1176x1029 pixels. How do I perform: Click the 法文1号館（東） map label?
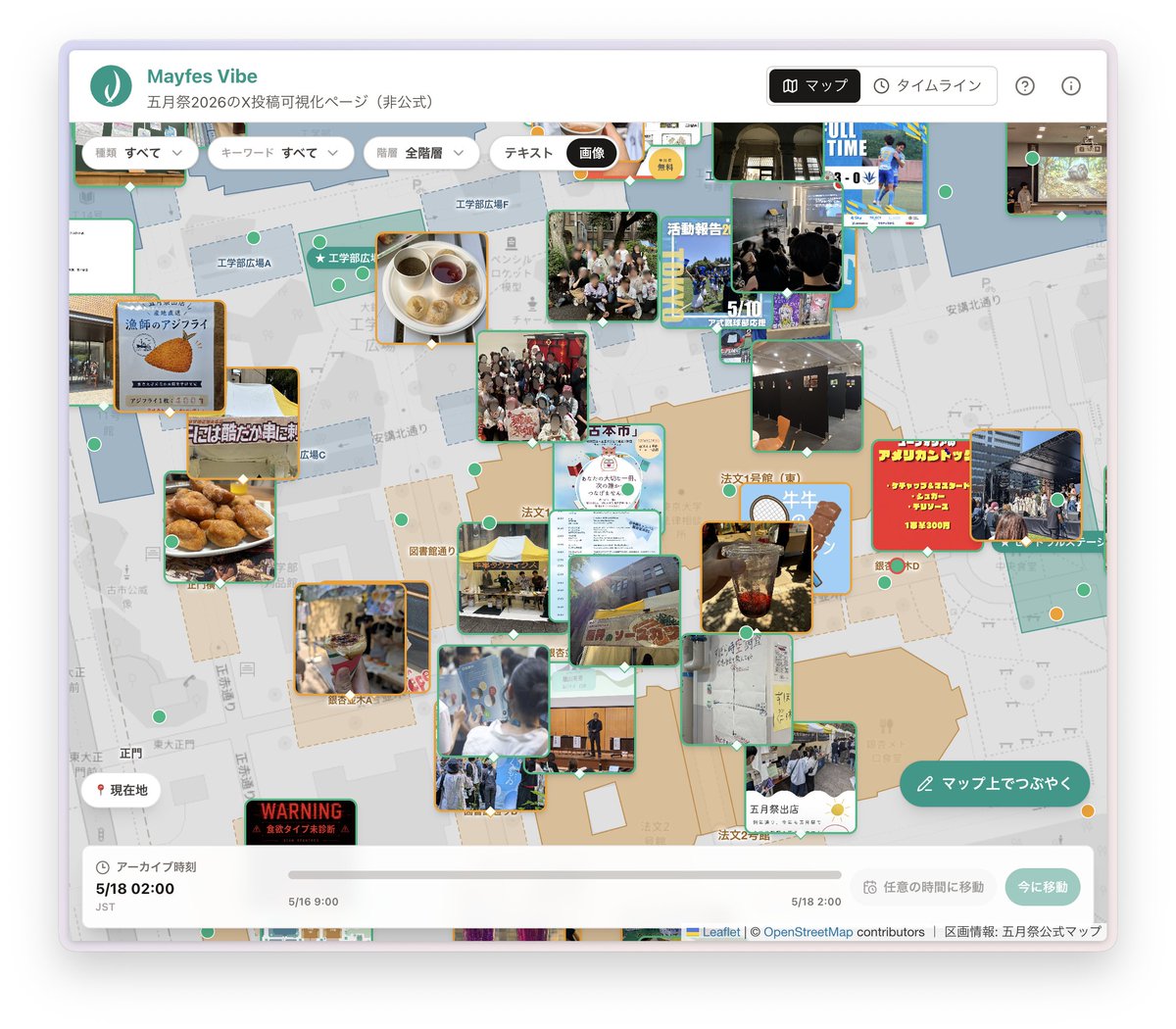[759, 478]
